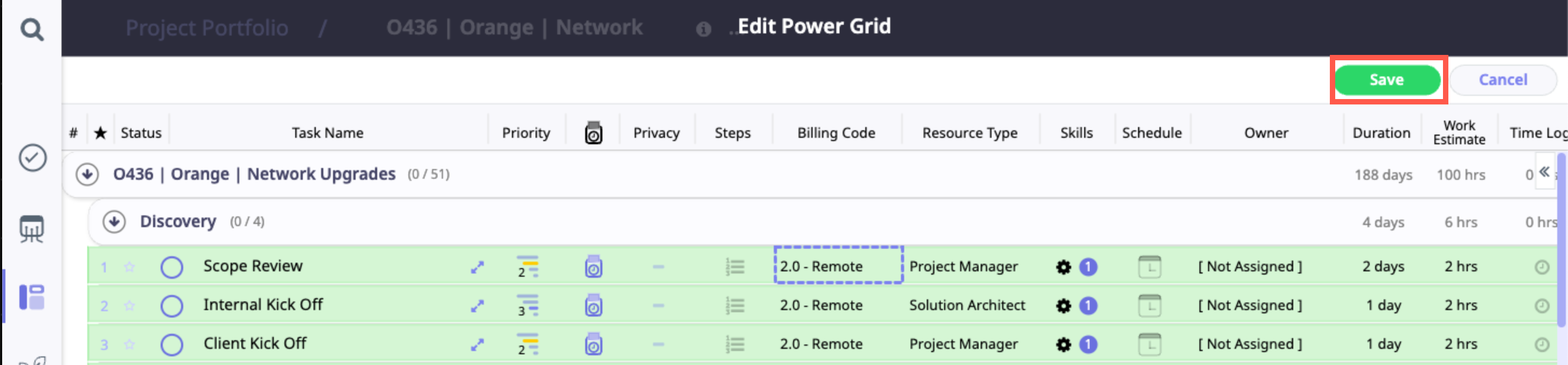The width and height of the screenshot is (1568, 365).
Task: Open the checkmark tasks icon in sidebar
Action: [x=32, y=158]
